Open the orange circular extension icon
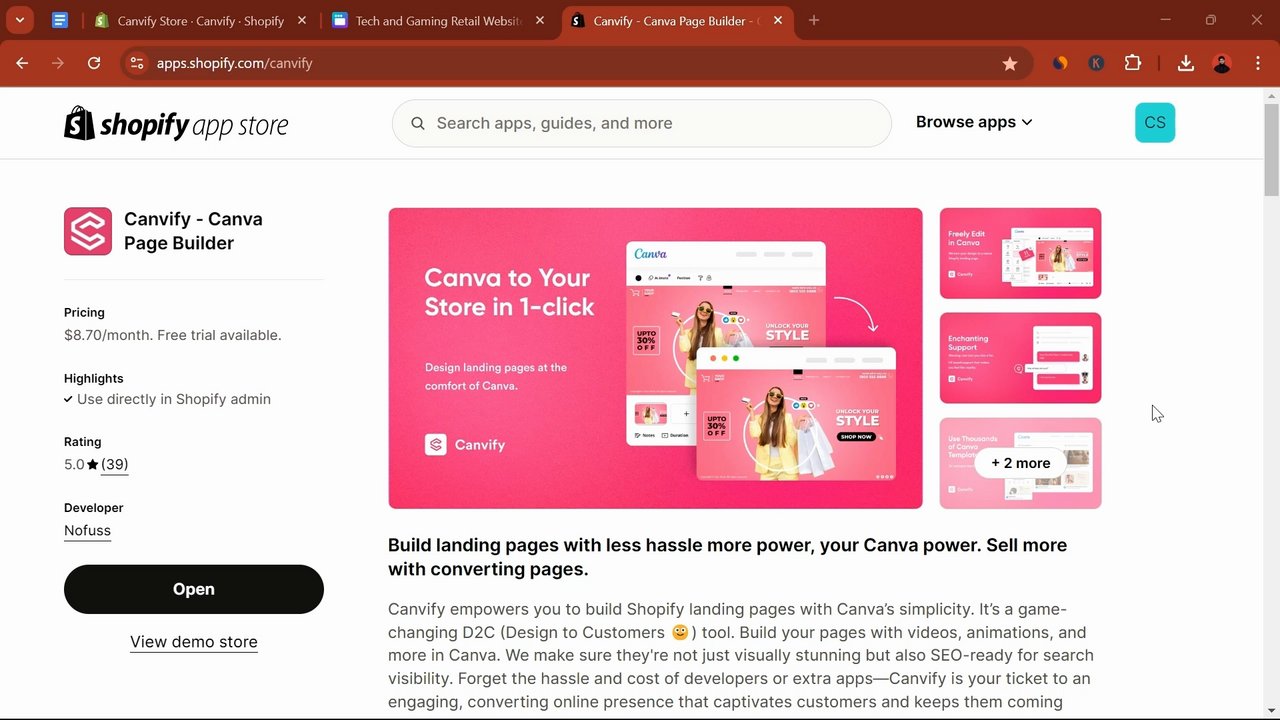This screenshot has width=1280, height=720. point(1060,63)
